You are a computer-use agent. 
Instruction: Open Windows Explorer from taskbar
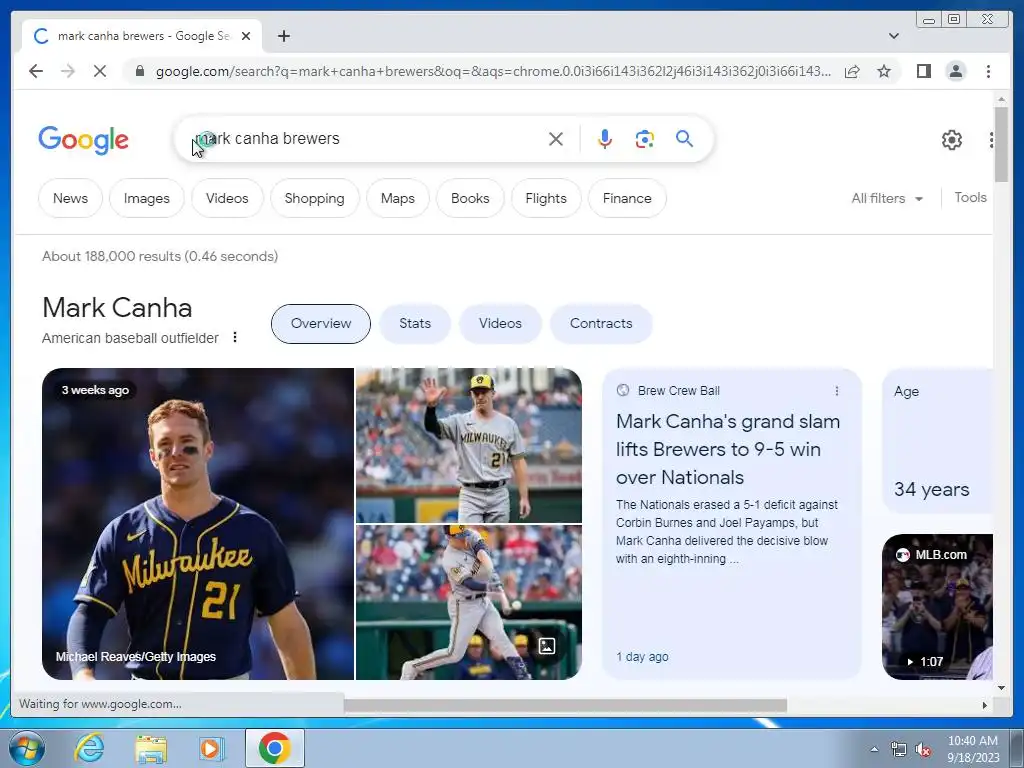[x=151, y=748]
